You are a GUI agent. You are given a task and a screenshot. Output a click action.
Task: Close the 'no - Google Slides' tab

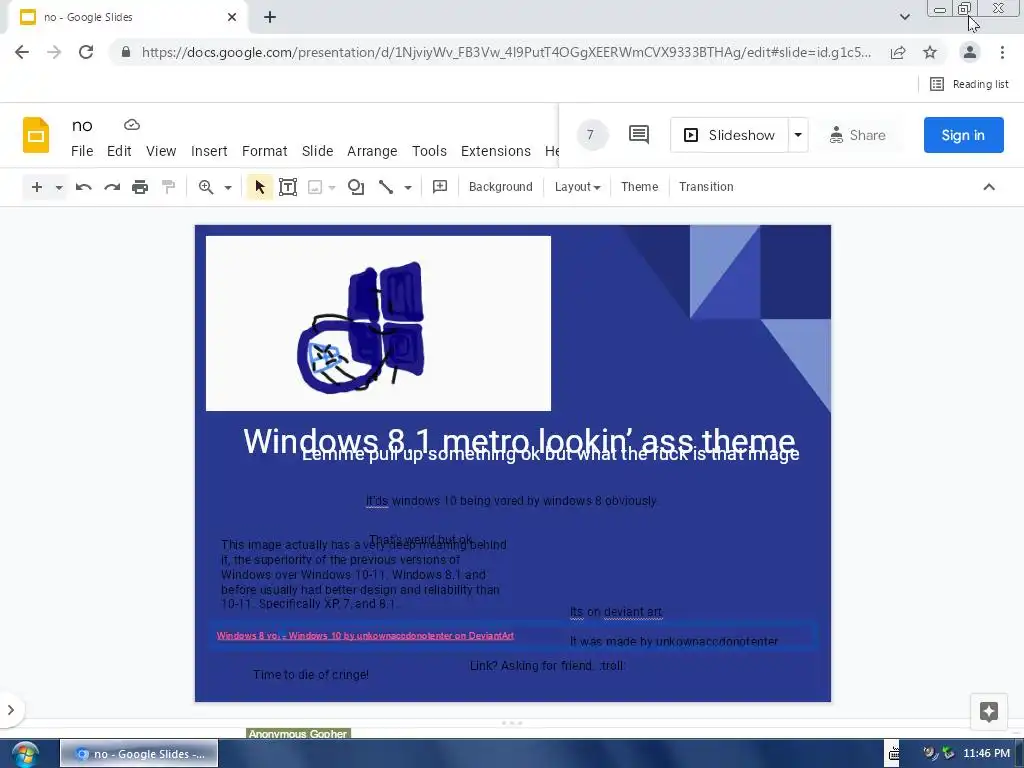(231, 17)
